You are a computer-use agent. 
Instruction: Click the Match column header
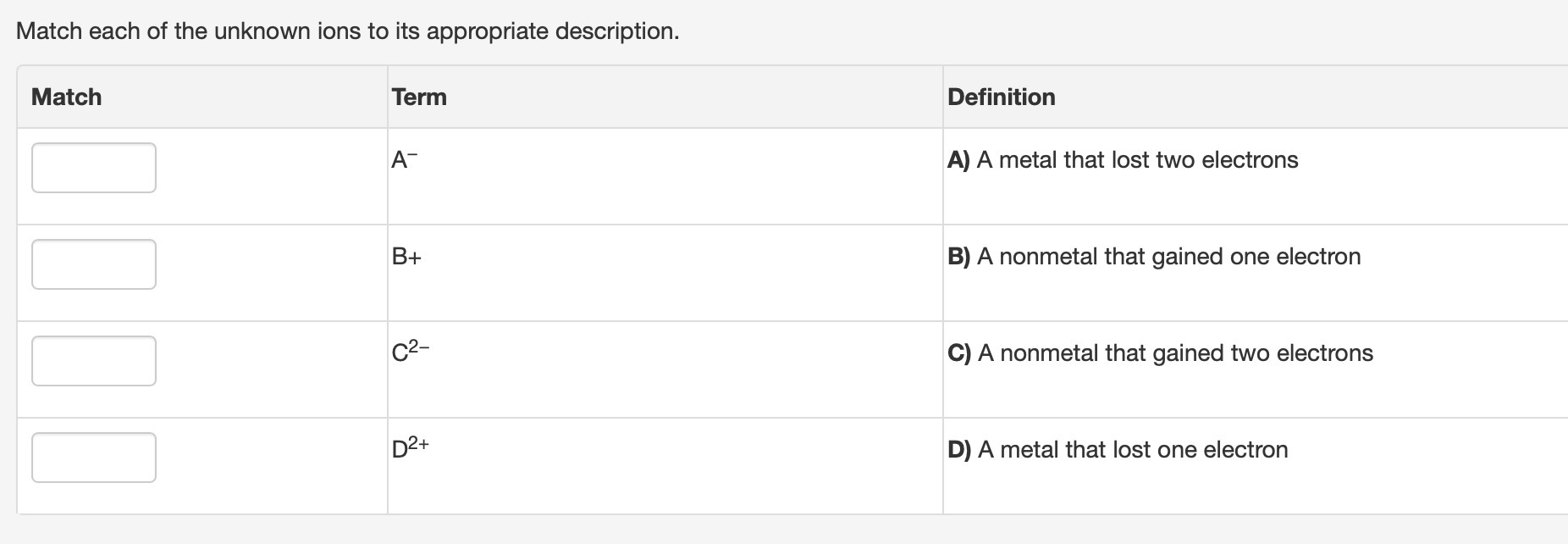(66, 97)
